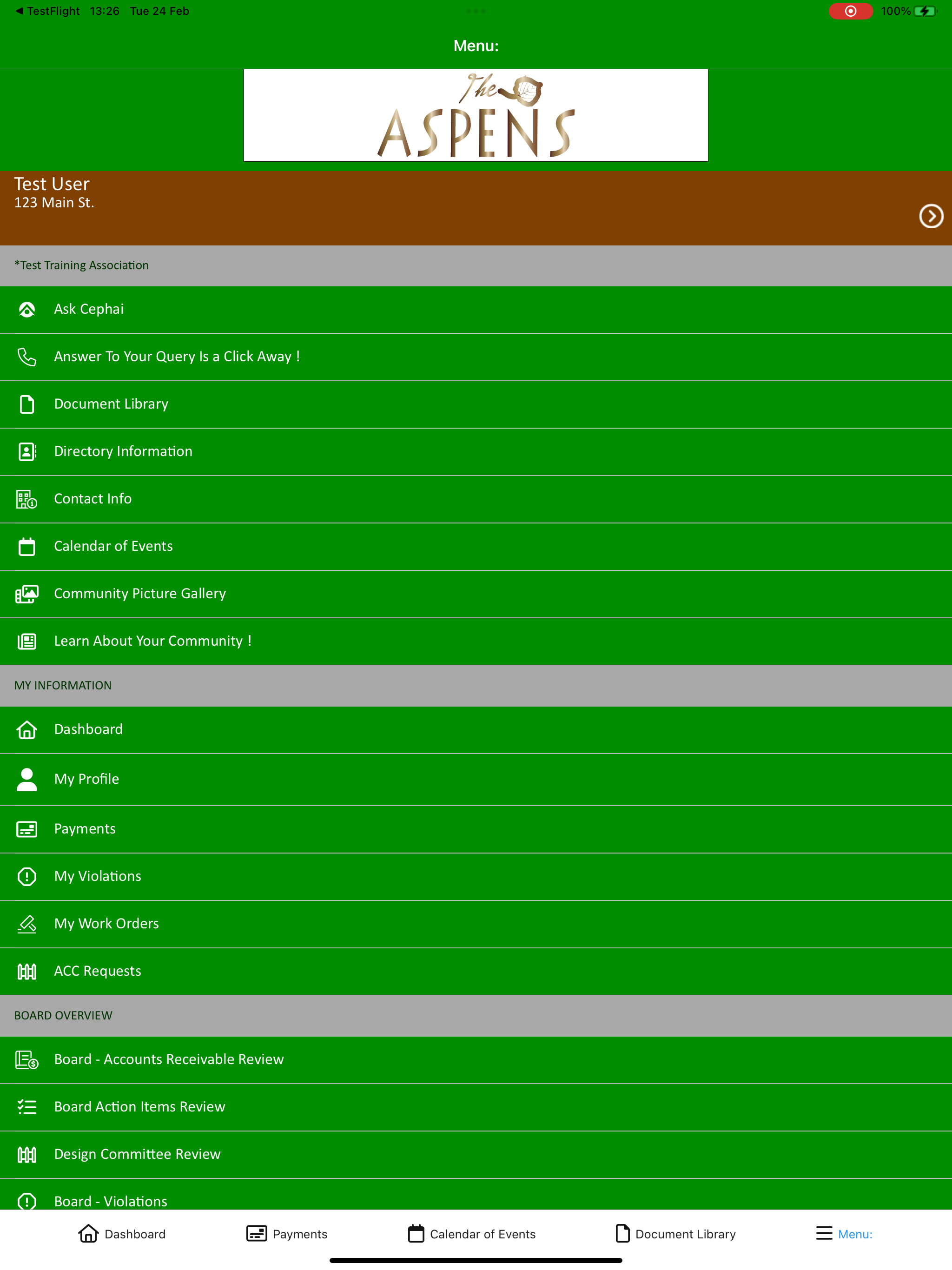This screenshot has height=1270, width=952.
Task: Tap the fence icon beside ACC Requests
Action: tap(27, 972)
